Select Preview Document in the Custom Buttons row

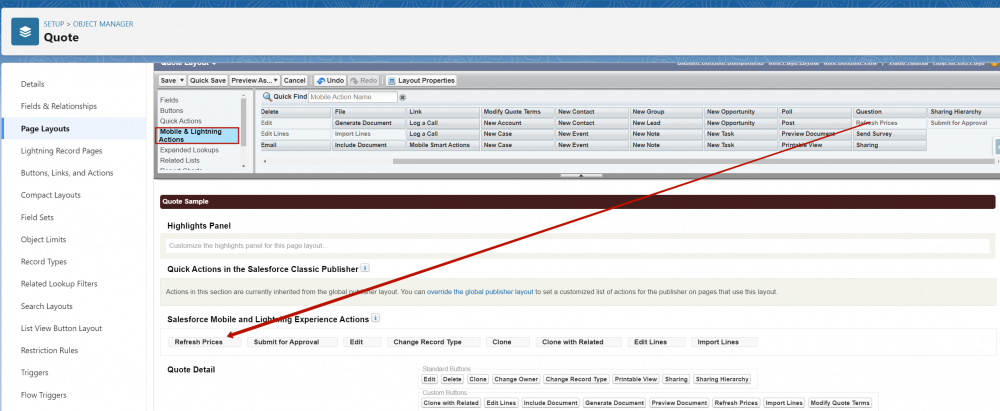(x=679, y=403)
